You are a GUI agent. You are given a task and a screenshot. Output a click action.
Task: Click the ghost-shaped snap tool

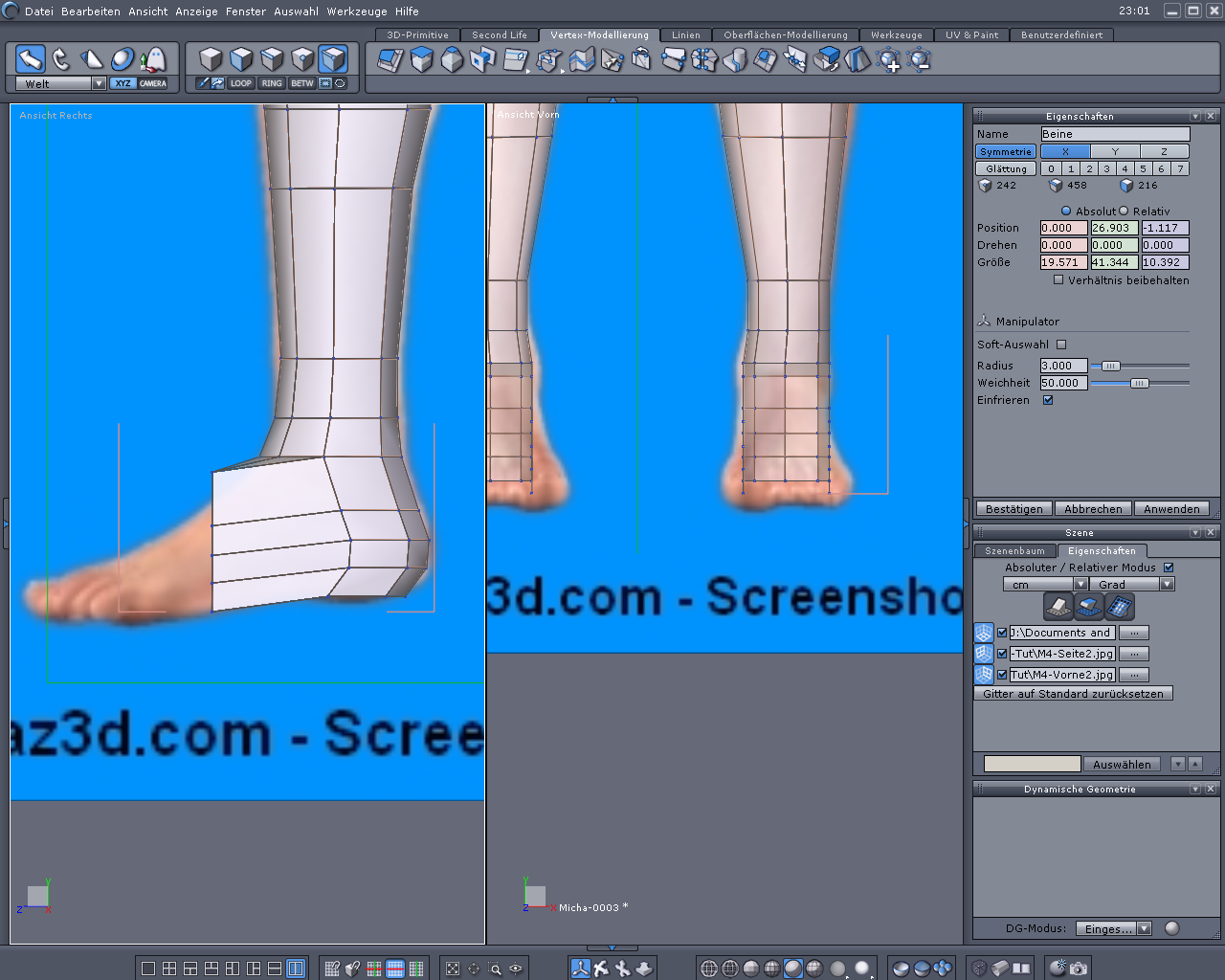pyautogui.click(x=152, y=59)
